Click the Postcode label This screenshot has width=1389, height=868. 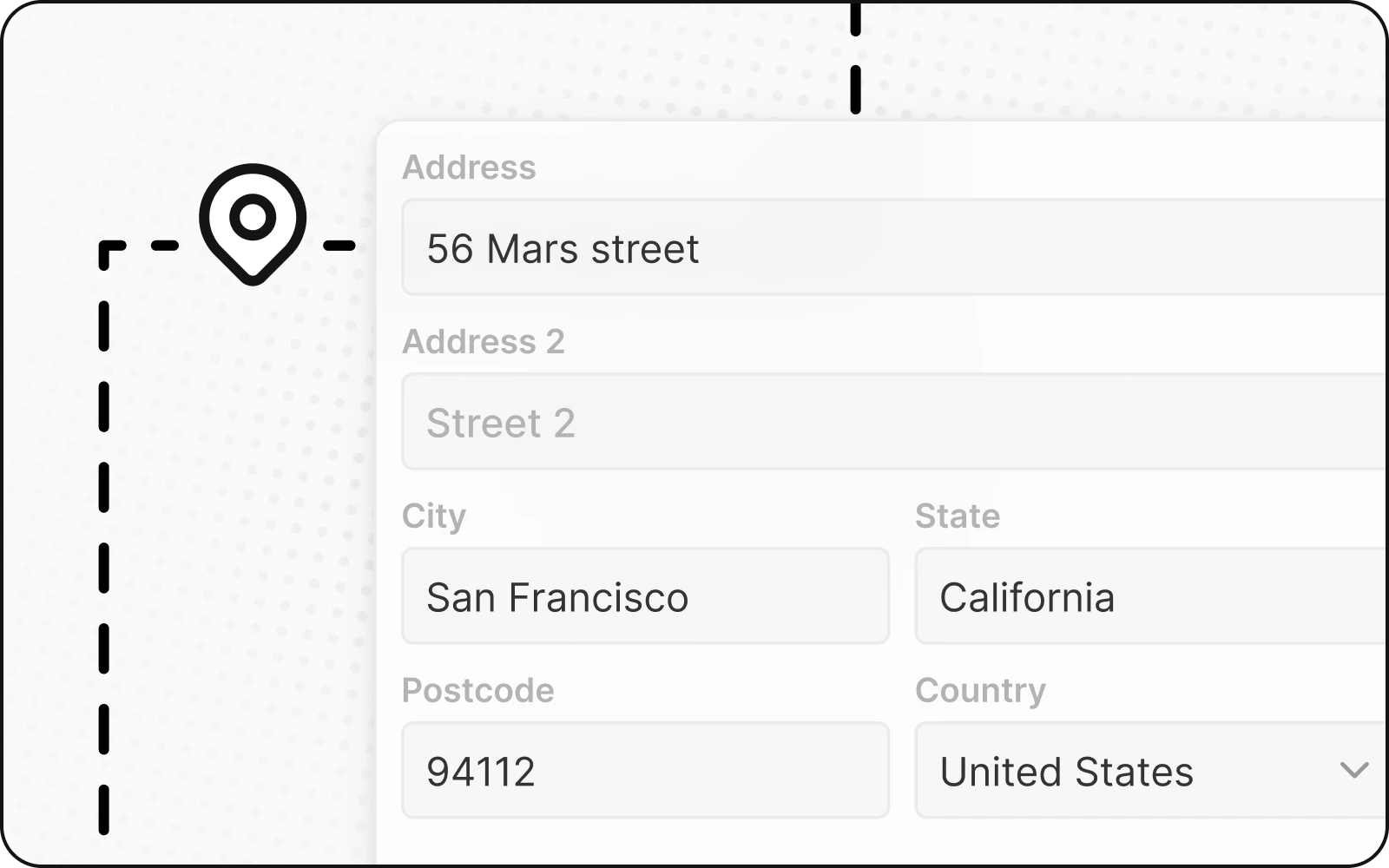coord(478,691)
